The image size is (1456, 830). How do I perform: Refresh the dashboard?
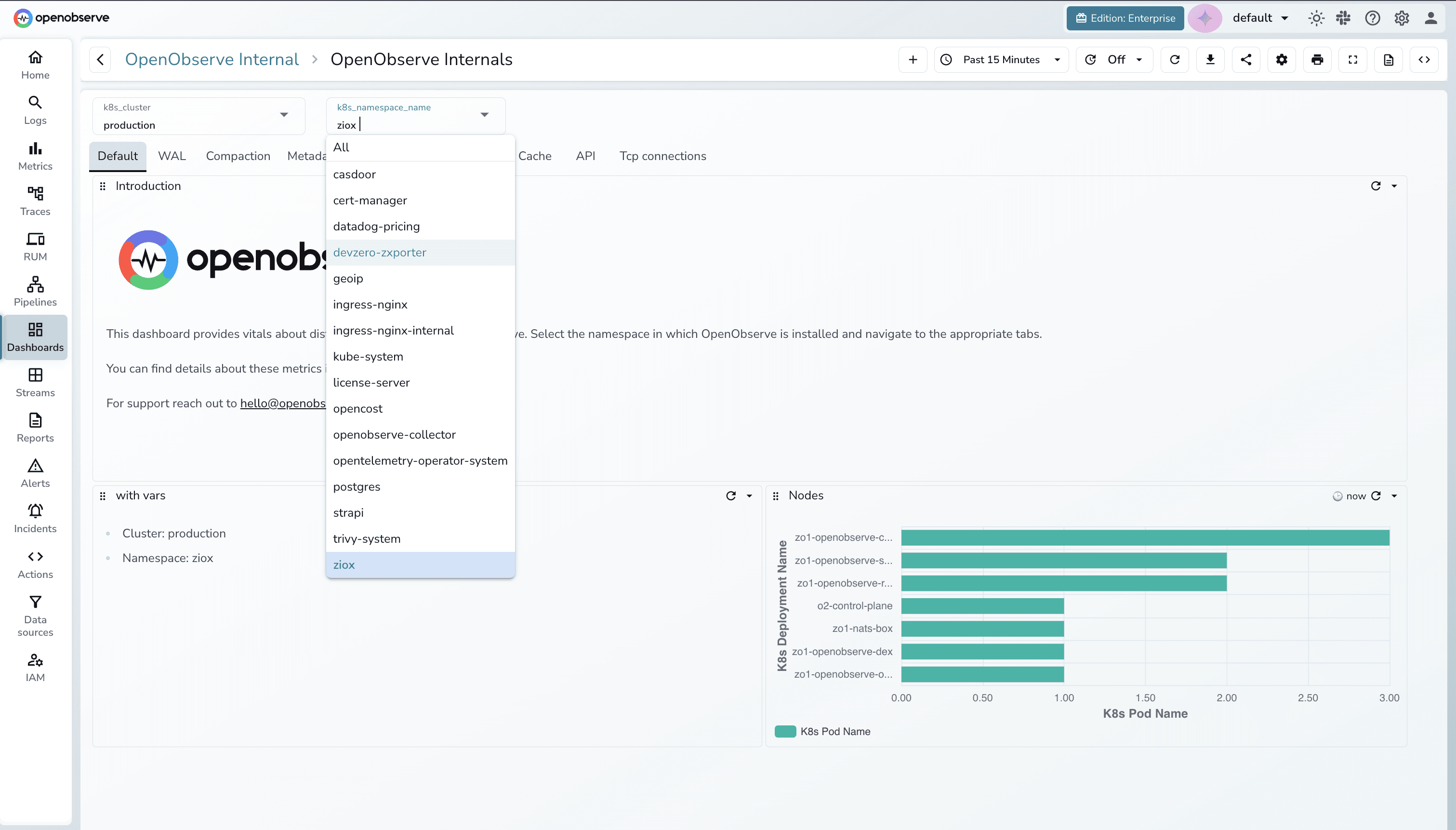[x=1175, y=59]
